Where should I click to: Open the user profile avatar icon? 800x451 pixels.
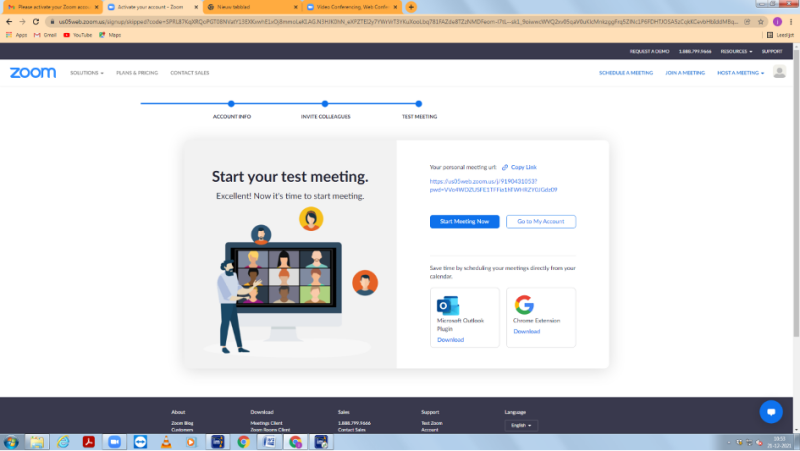click(x=779, y=72)
